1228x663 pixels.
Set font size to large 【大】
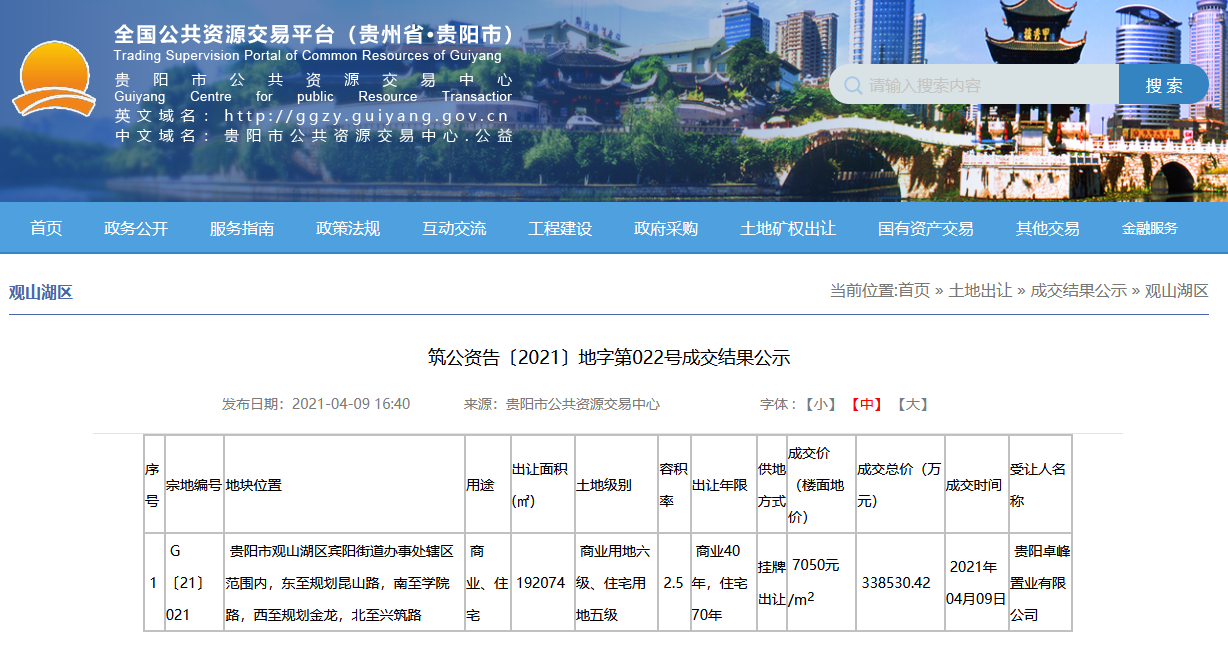click(x=912, y=404)
